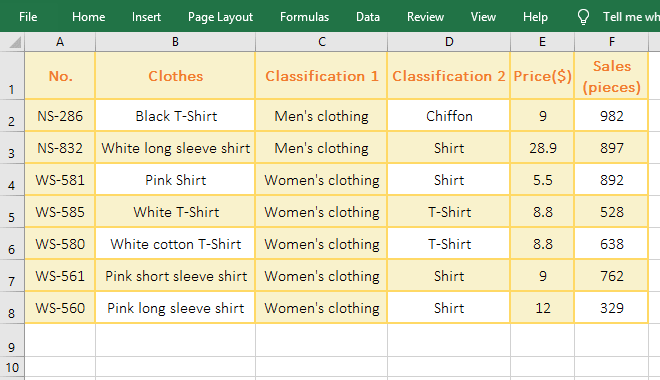Click the 'Classification 1' header cell
Viewport: 660px width, 380px height.
[322, 76]
